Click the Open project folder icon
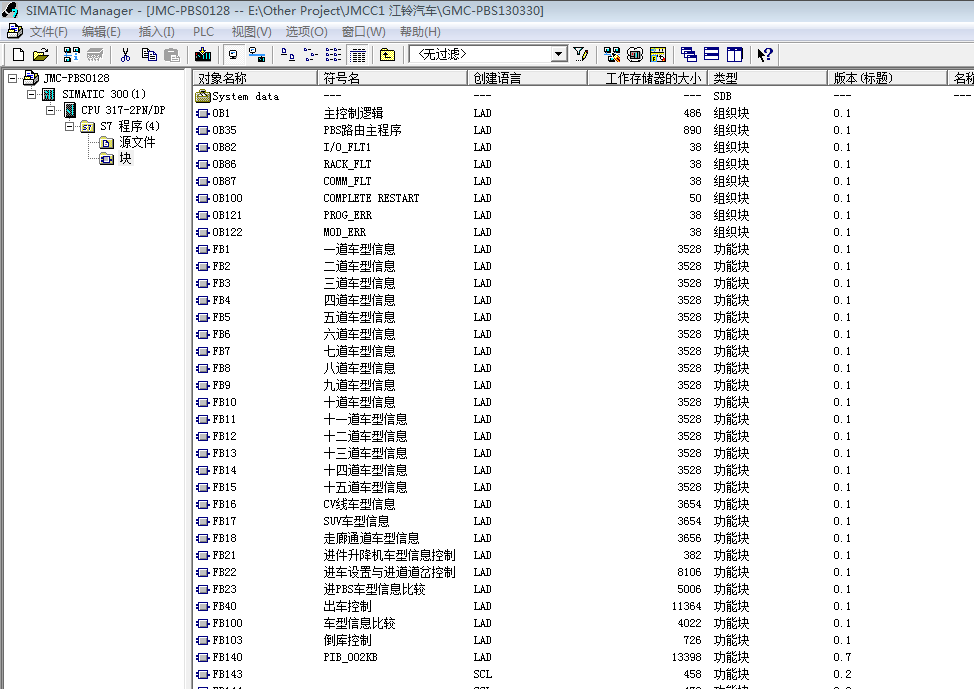 (41, 55)
